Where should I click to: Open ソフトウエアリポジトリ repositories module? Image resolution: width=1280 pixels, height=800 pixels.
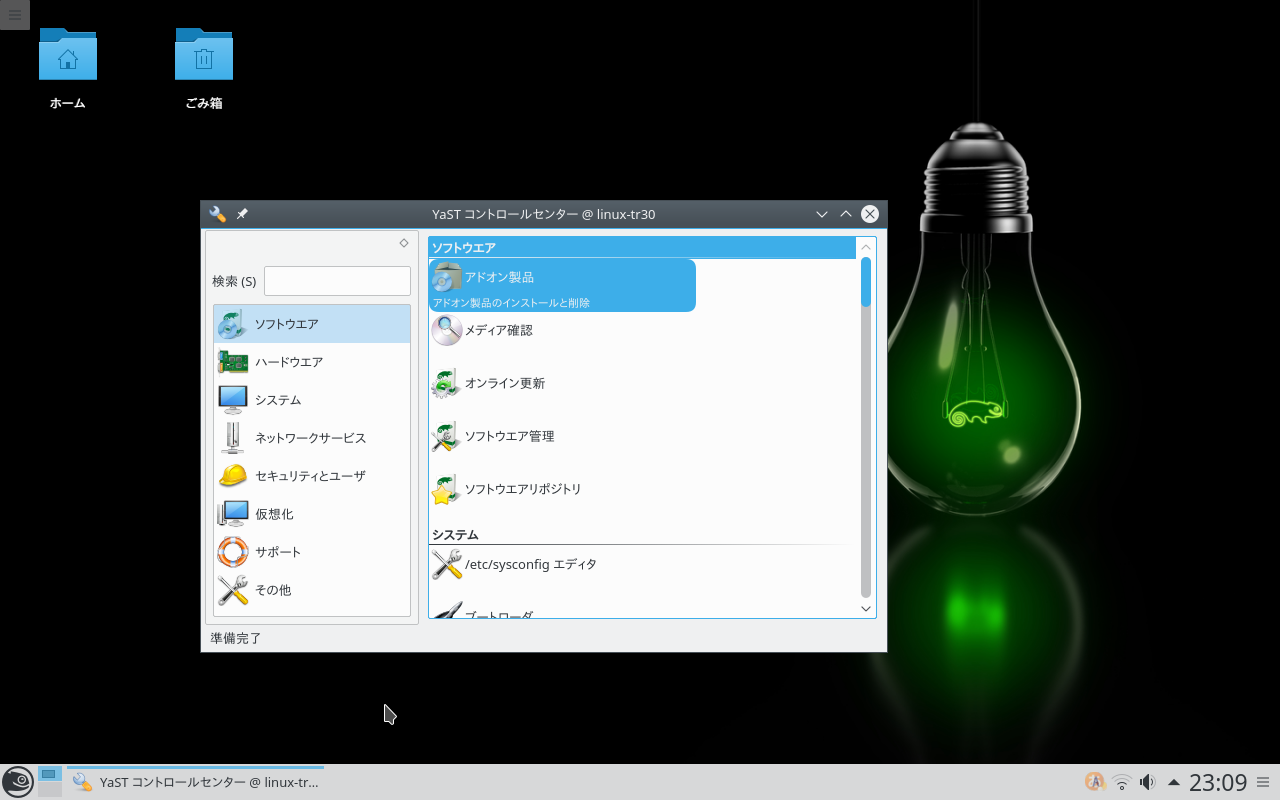click(522, 489)
